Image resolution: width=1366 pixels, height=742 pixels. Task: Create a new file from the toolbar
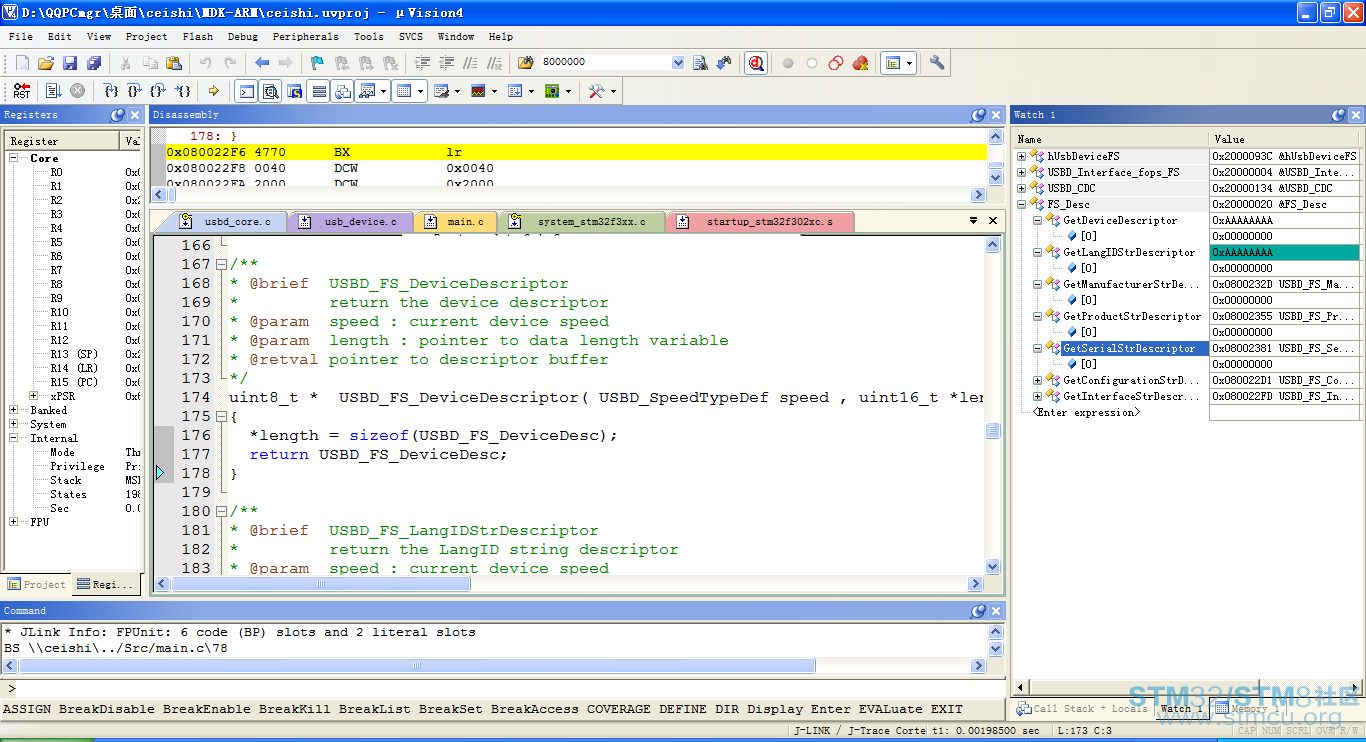click(22, 63)
